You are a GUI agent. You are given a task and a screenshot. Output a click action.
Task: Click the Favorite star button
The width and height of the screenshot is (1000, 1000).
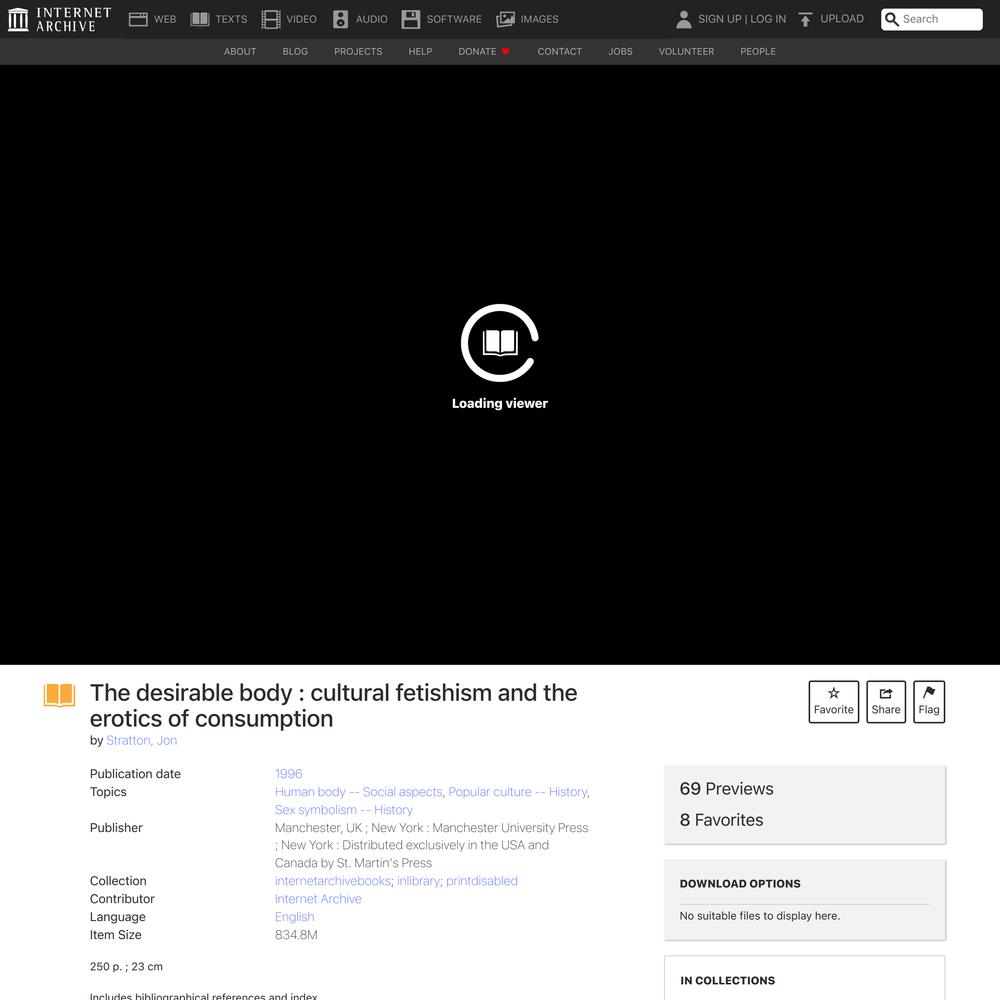pos(834,702)
